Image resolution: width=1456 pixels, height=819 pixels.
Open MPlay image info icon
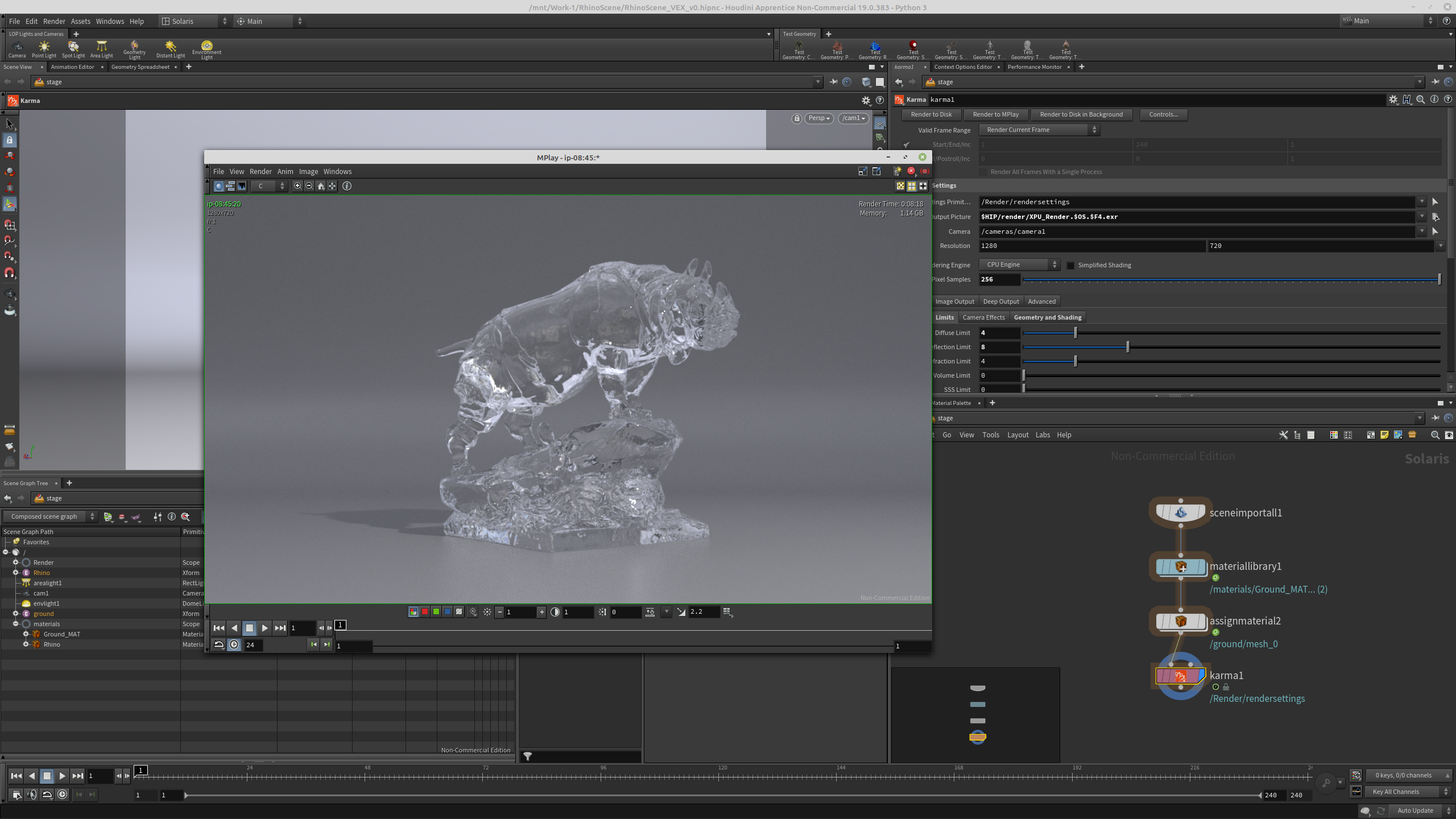(347, 186)
